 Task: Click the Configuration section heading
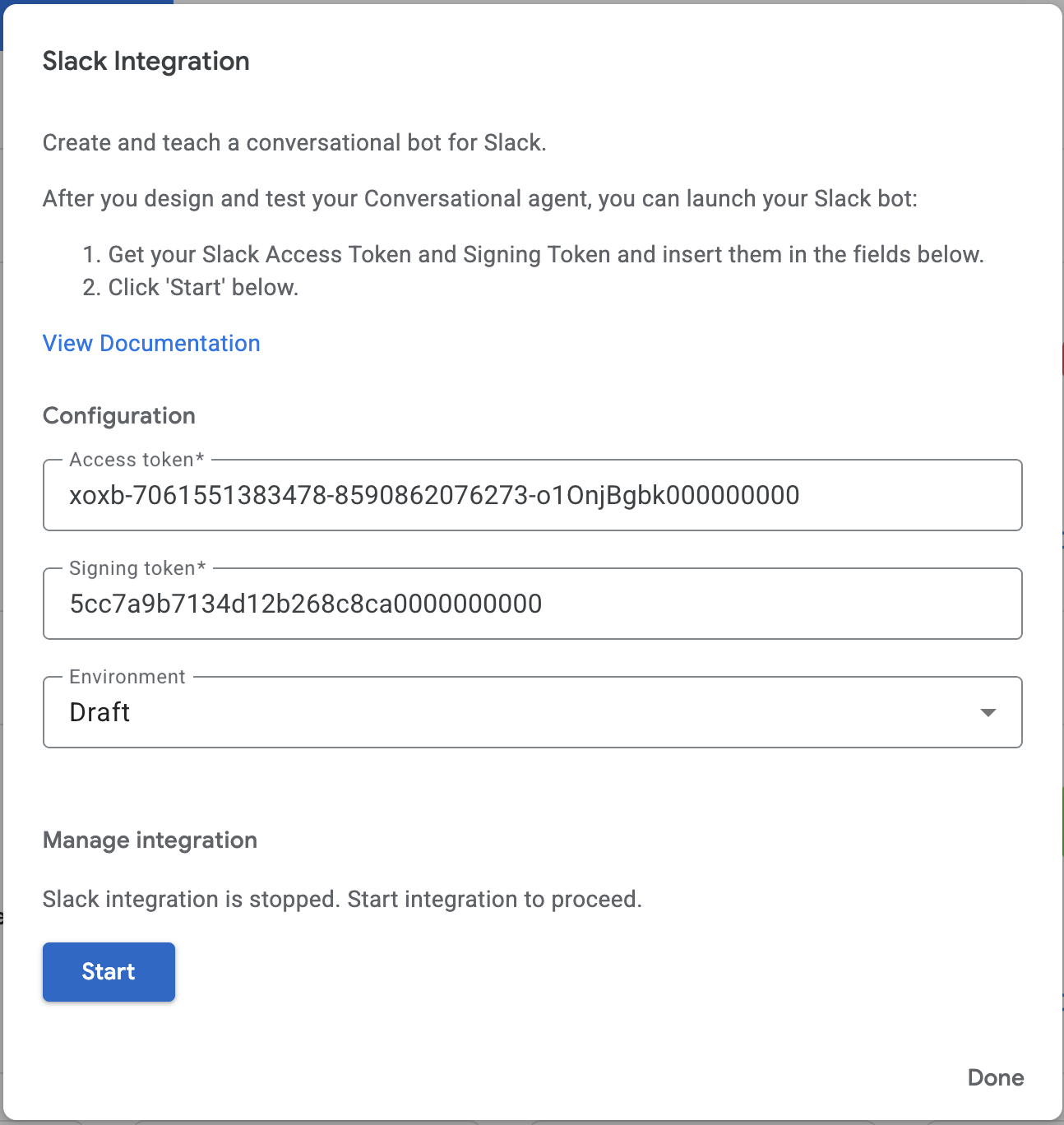pos(119,415)
